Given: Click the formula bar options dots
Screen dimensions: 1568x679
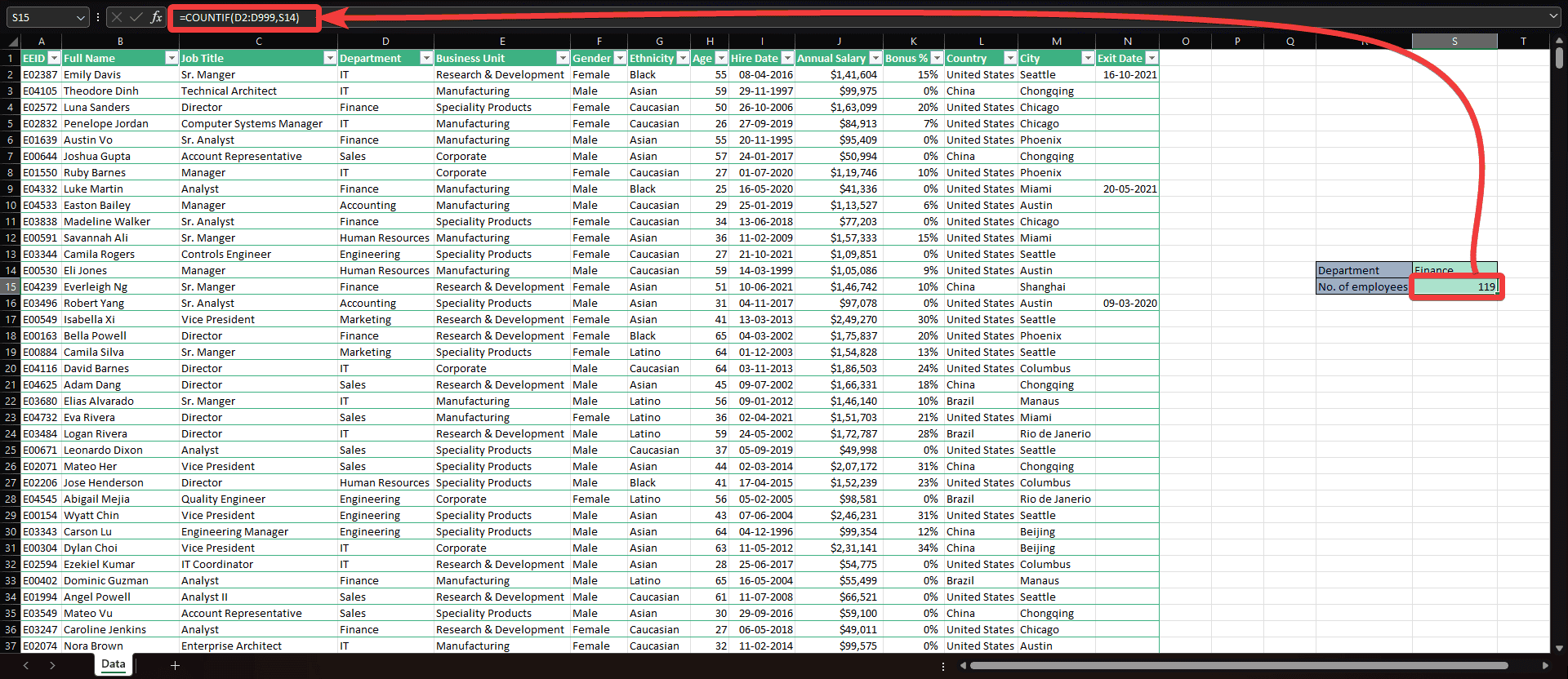Looking at the screenshot, I should click(x=98, y=17).
